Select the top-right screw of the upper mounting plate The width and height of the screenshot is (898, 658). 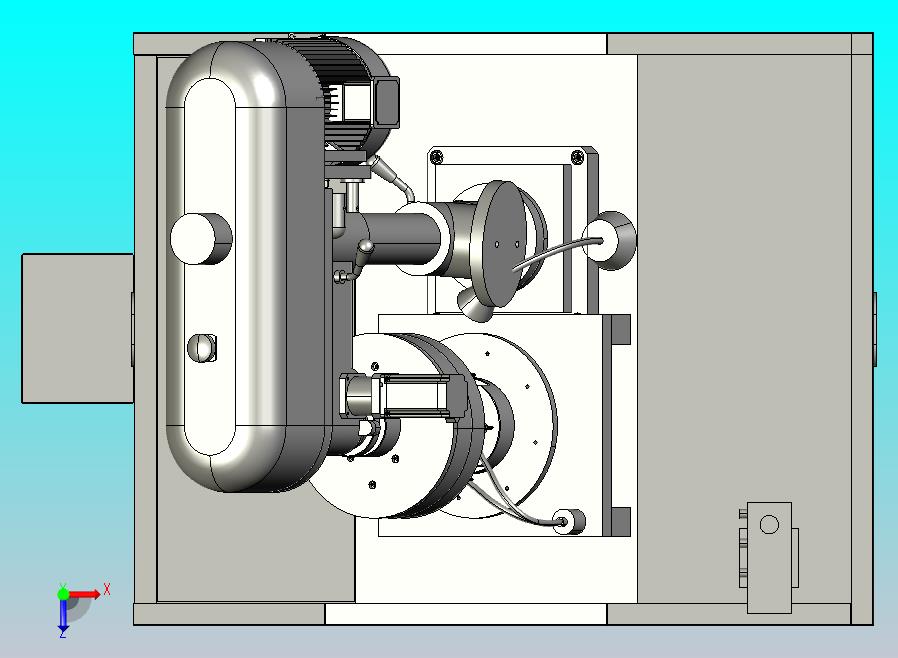(x=577, y=156)
